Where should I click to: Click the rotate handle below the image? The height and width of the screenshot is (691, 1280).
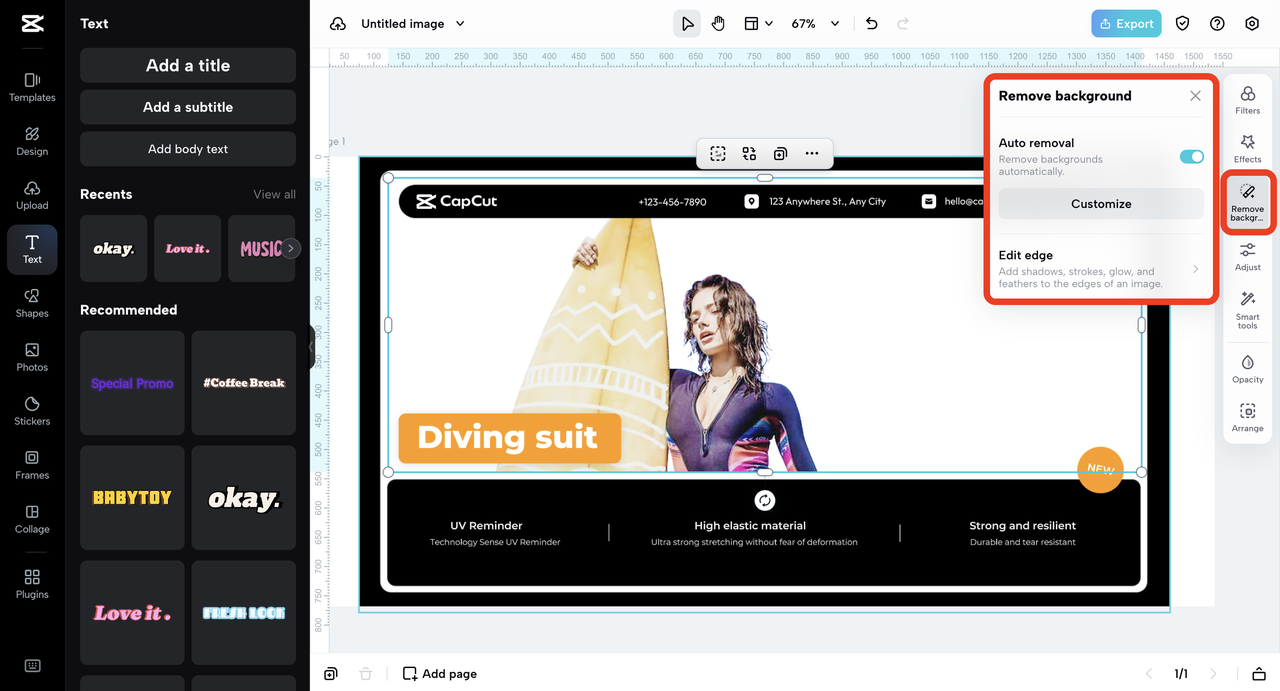pos(765,500)
